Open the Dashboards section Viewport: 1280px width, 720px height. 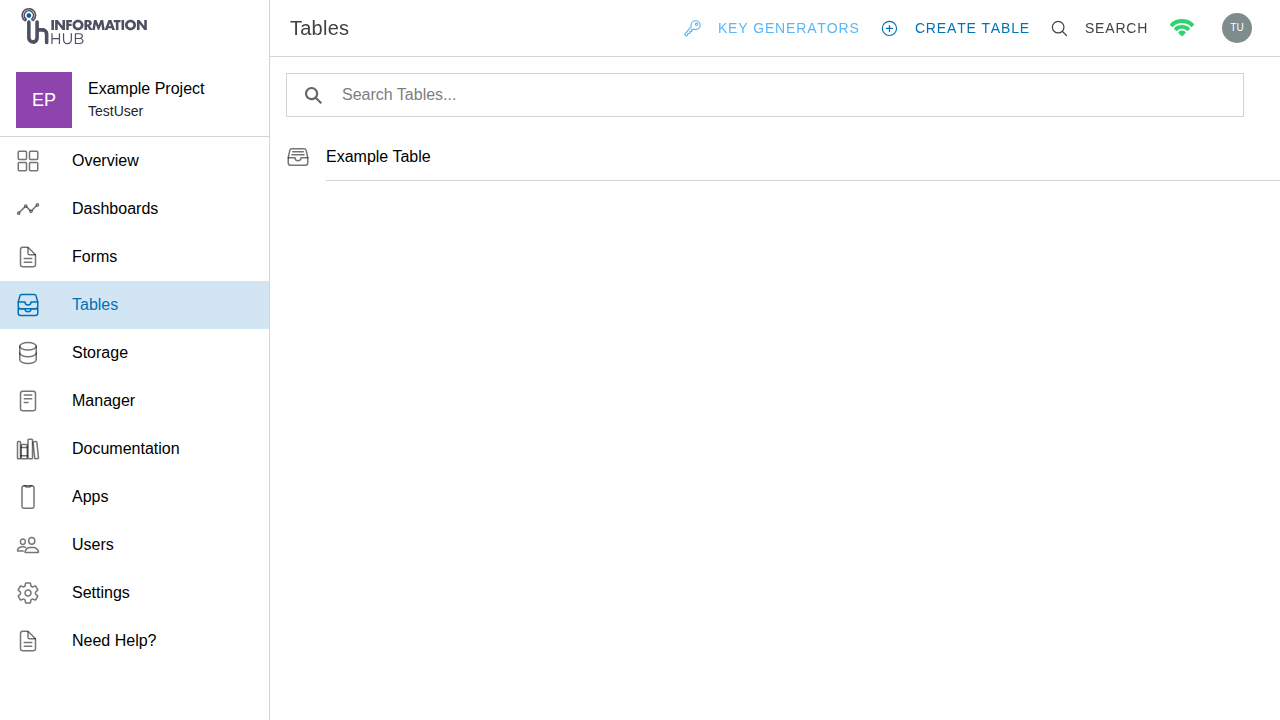[115, 209]
